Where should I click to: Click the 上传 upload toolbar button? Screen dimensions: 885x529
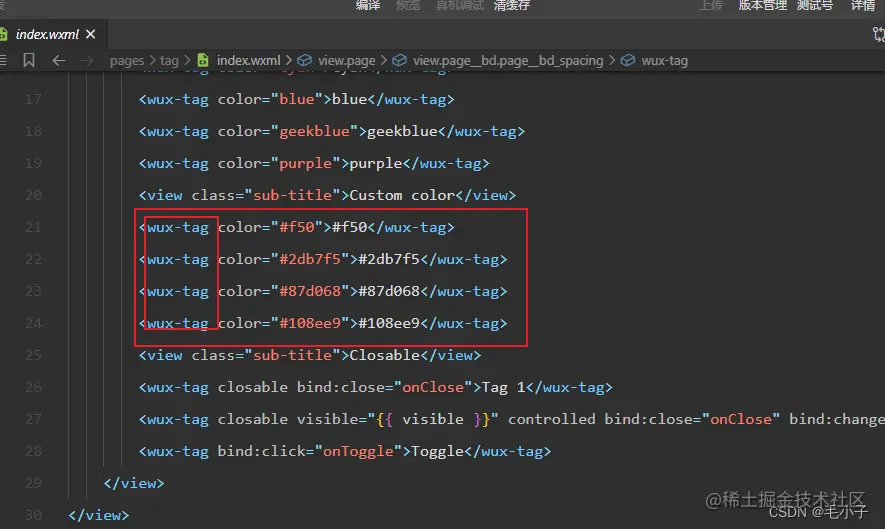click(x=711, y=5)
